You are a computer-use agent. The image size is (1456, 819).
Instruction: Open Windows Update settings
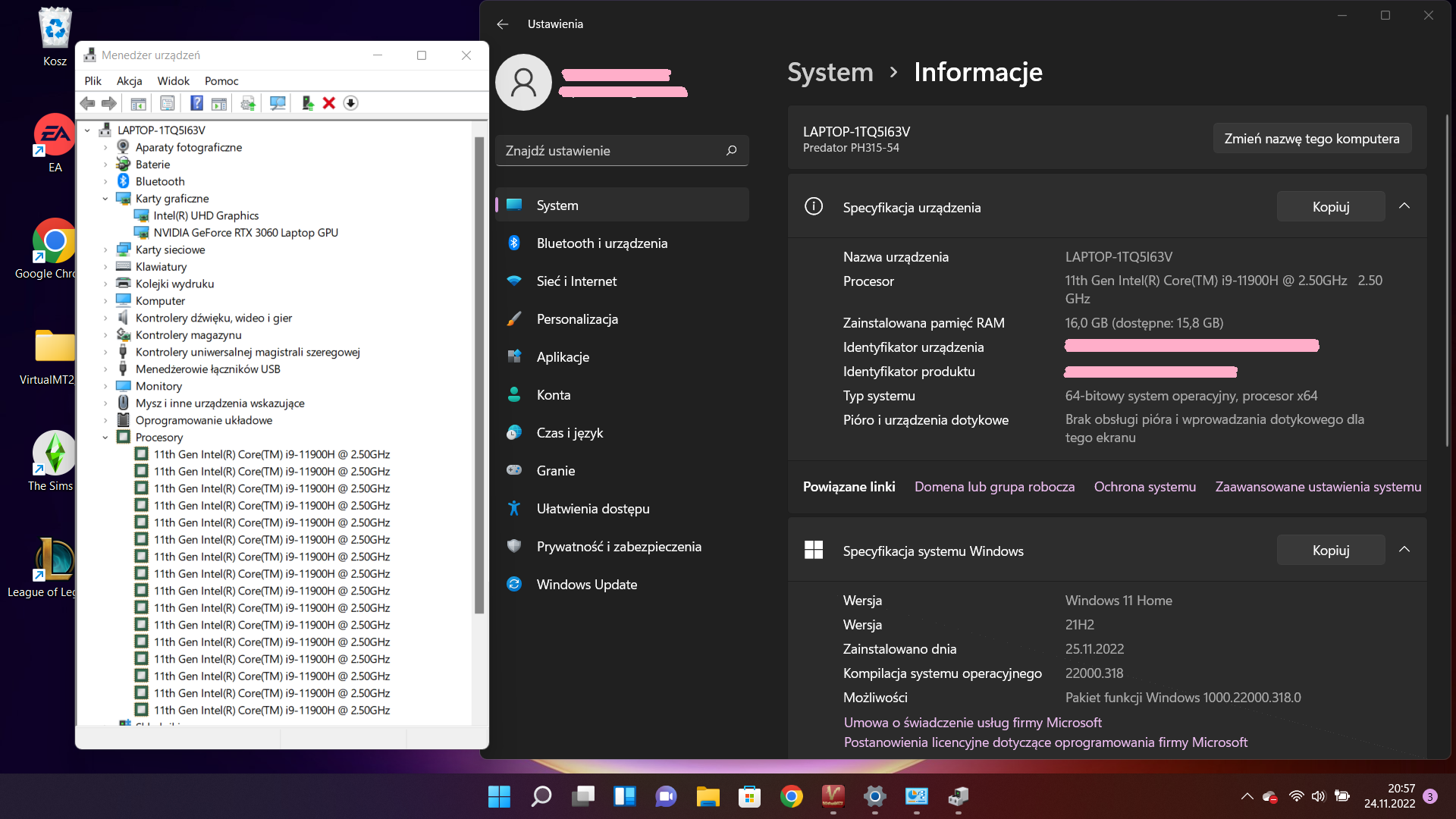point(622,585)
